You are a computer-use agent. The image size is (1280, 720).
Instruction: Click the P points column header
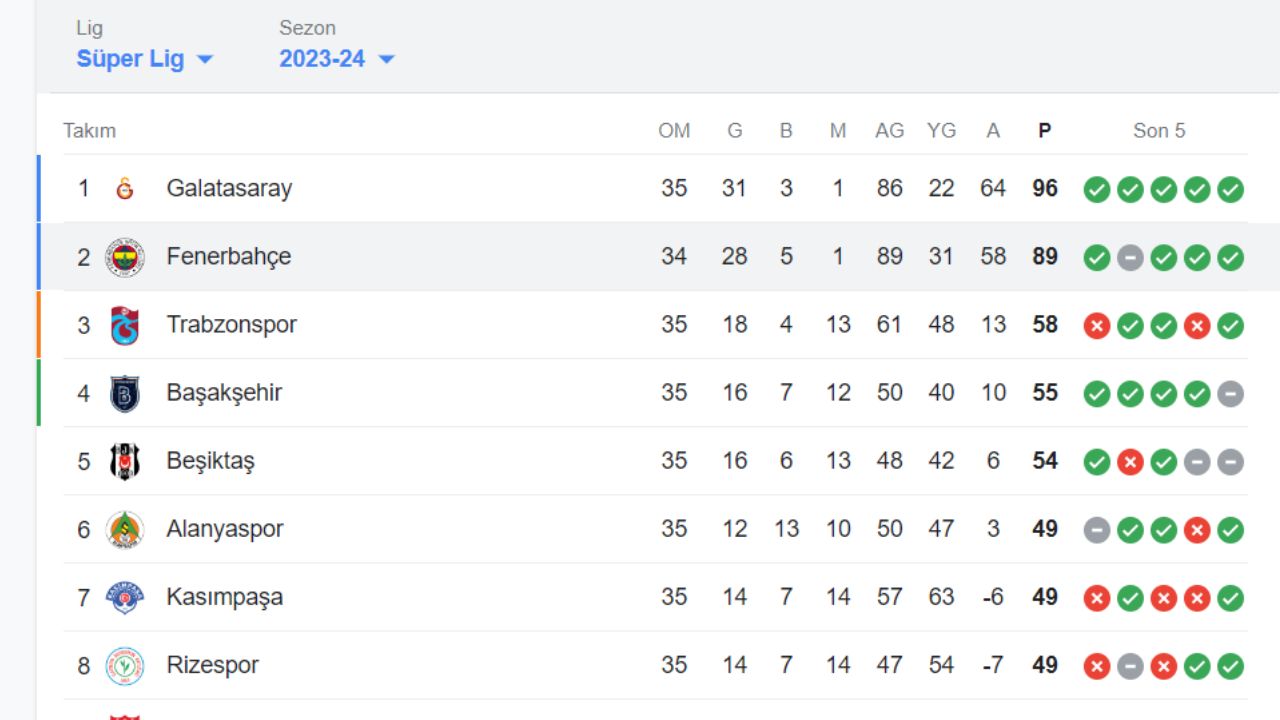click(1044, 131)
